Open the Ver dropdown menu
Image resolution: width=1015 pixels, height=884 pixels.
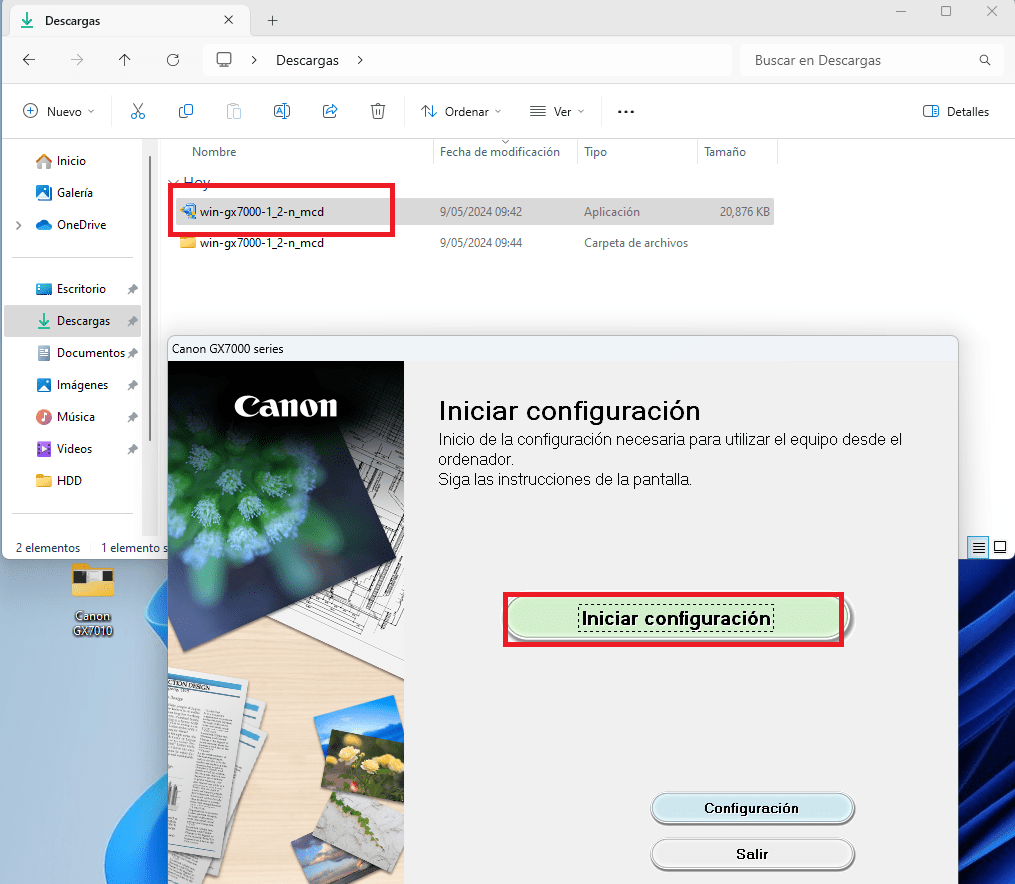tap(557, 111)
